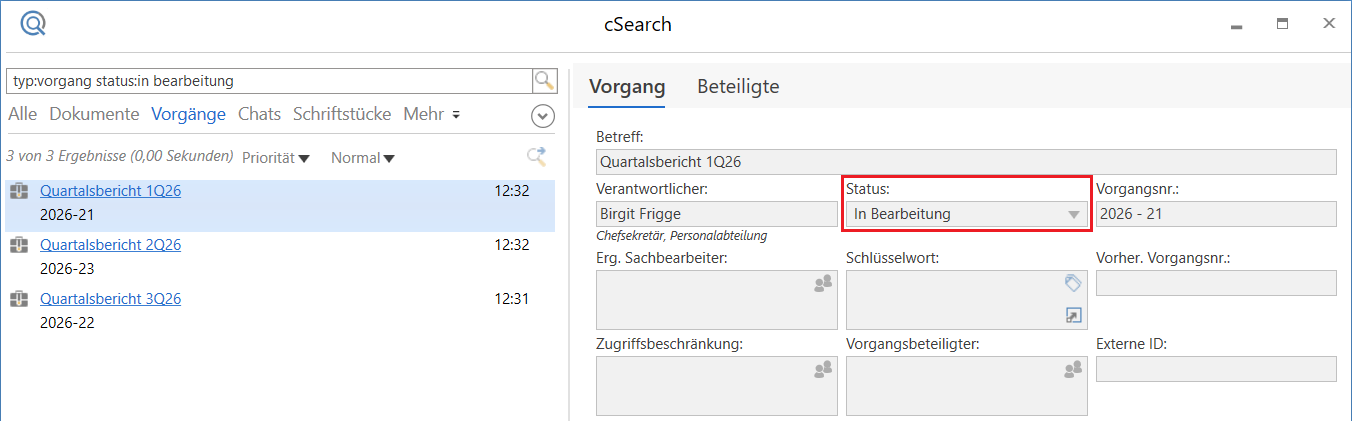This screenshot has height=421, width=1352.
Task: Switch to the Vorgang tab
Action: click(x=627, y=87)
